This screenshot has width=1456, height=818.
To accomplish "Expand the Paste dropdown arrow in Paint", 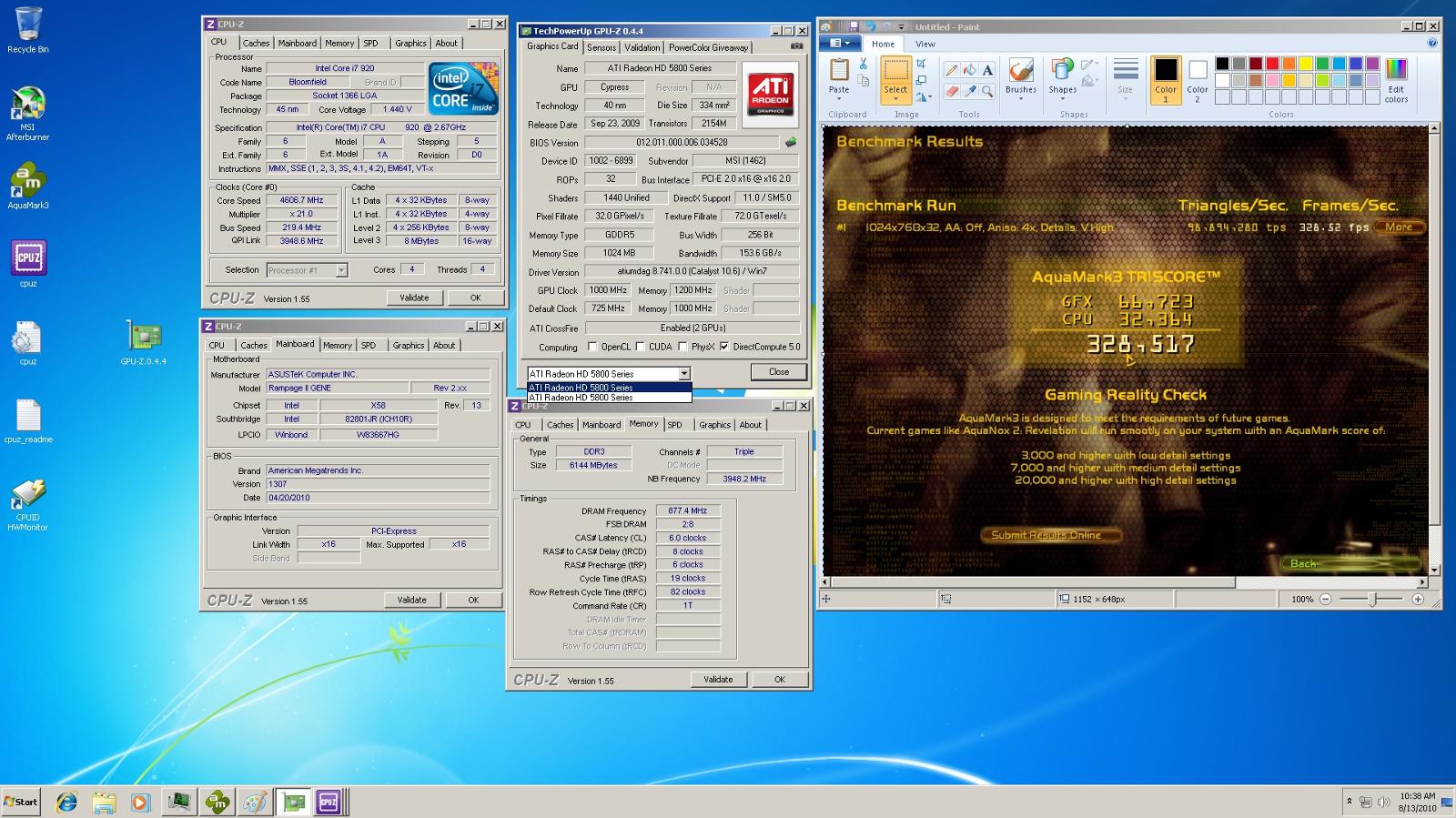I will (839, 98).
